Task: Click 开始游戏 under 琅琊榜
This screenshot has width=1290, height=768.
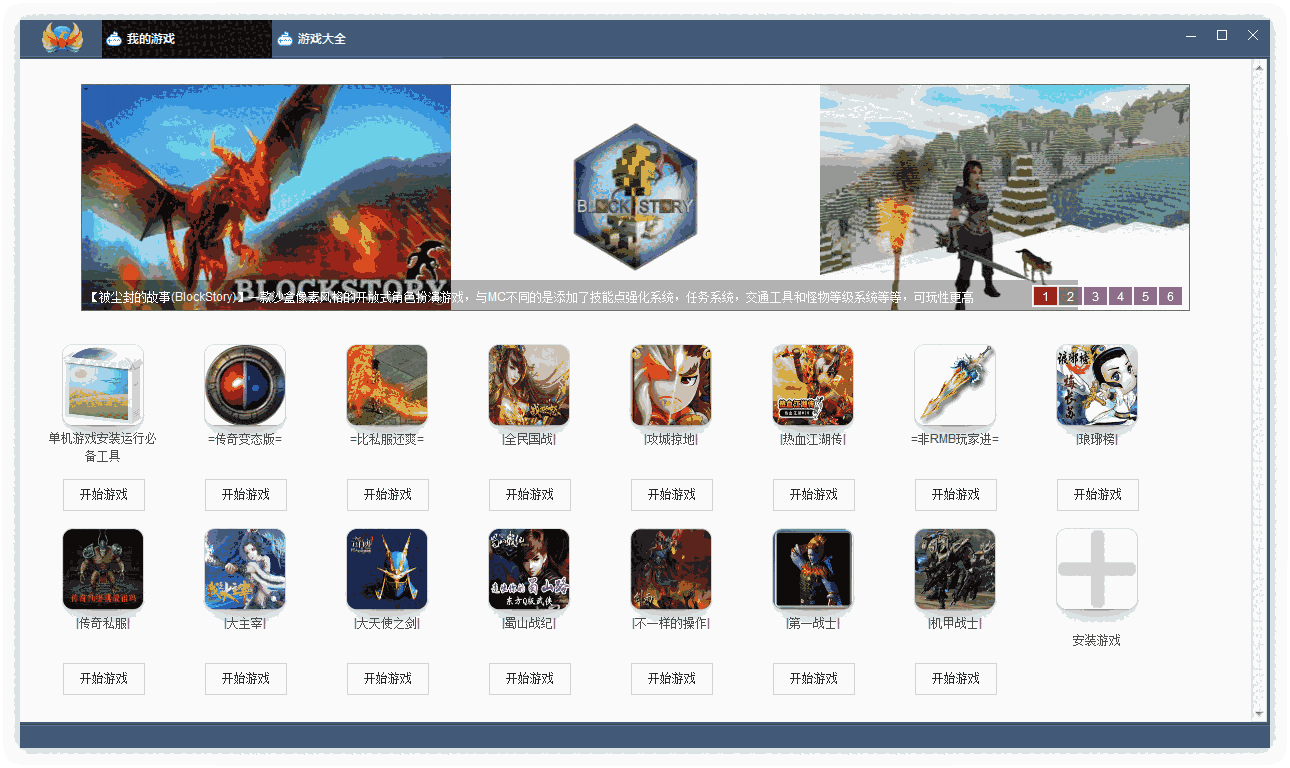Action: pyautogui.click(x=1098, y=495)
